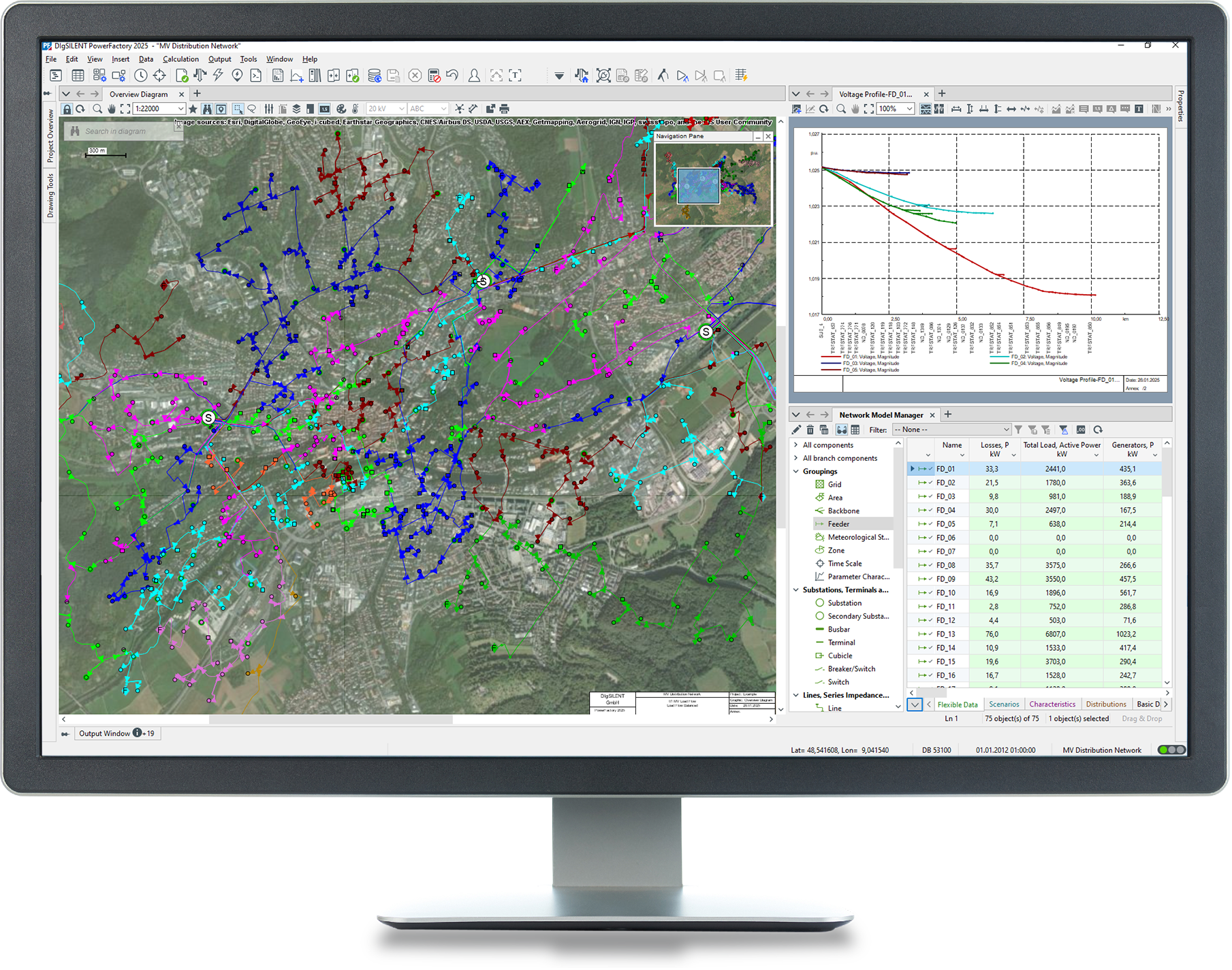Toggle the freeze lock icon in diagram toolbar
The width and height of the screenshot is (1232, 970).
coord(67,109)
